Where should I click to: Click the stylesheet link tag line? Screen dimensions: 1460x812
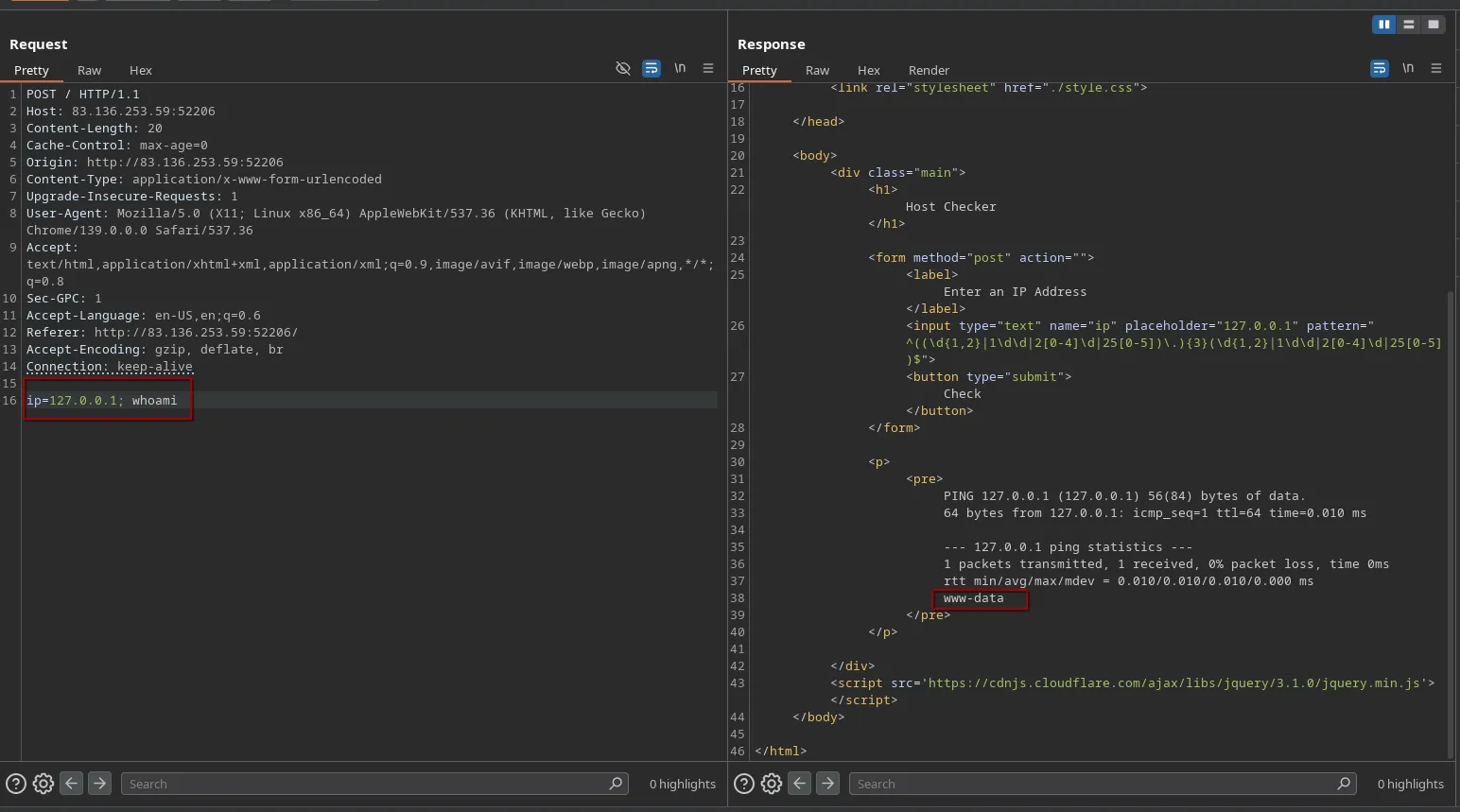click(989, 88)
